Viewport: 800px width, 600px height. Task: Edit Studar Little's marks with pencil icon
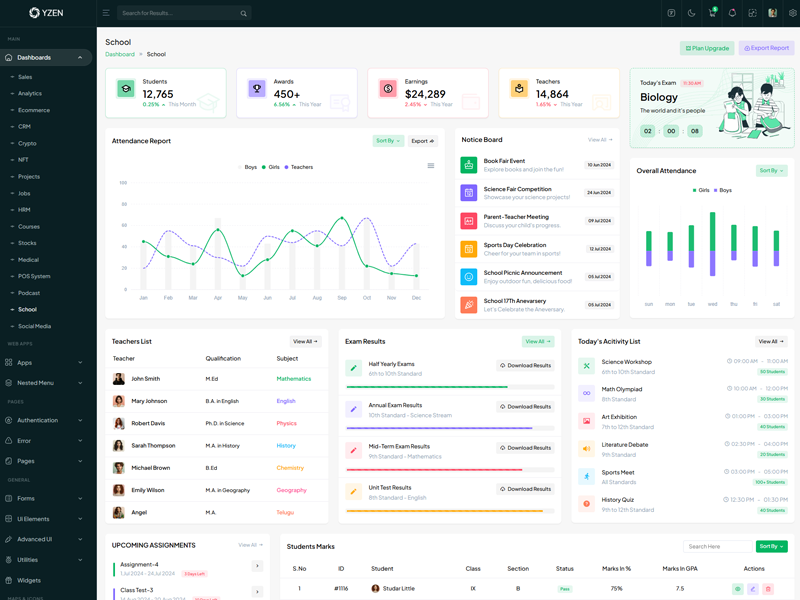tap(753, 589)
